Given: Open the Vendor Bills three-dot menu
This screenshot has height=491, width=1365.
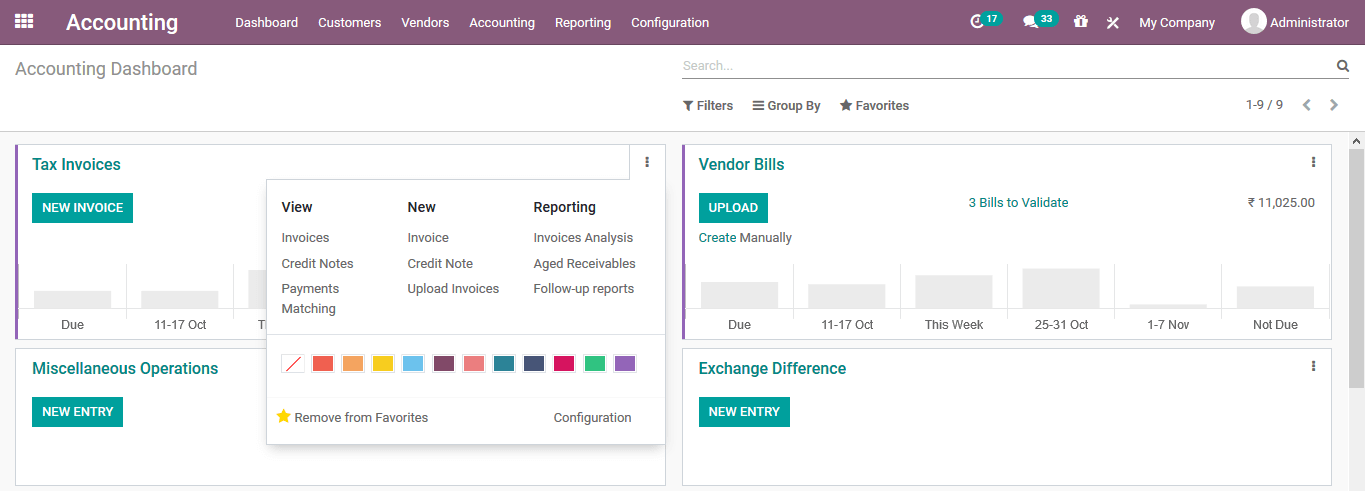Looking at the screenshot, I should 1313,162.
